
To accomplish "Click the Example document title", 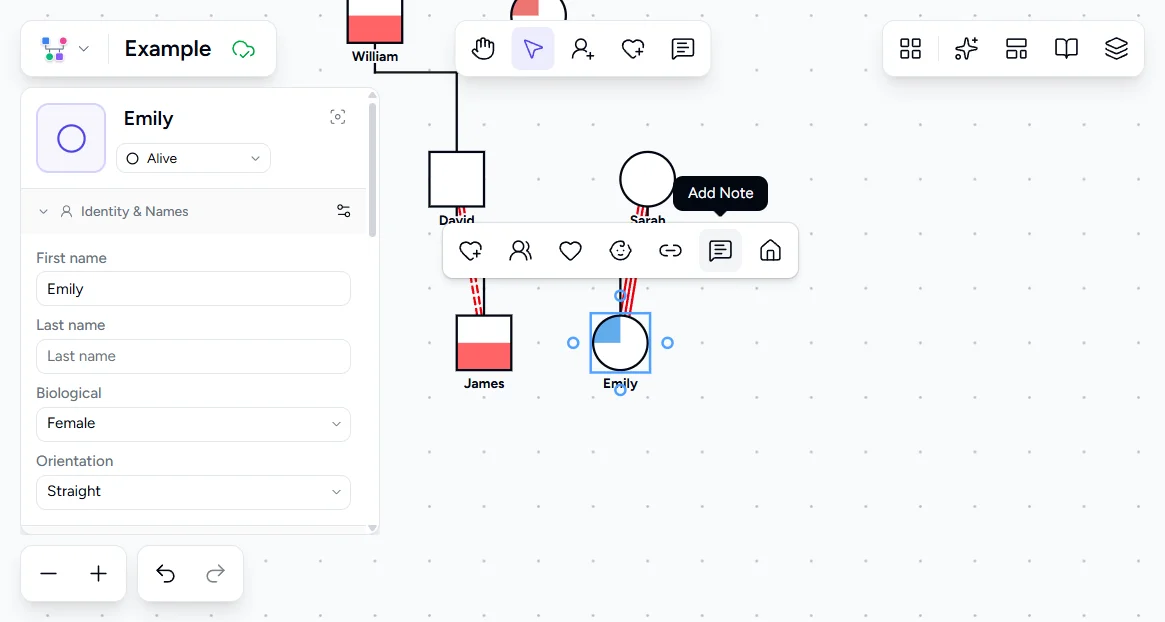I will tap(168, 49).
